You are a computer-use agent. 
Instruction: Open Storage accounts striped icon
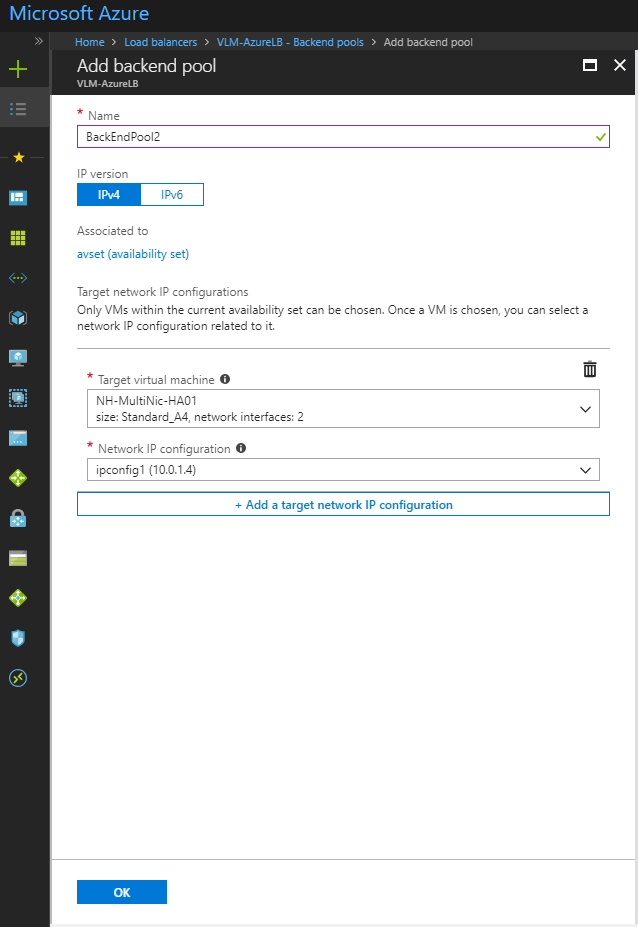click(18, 558)
